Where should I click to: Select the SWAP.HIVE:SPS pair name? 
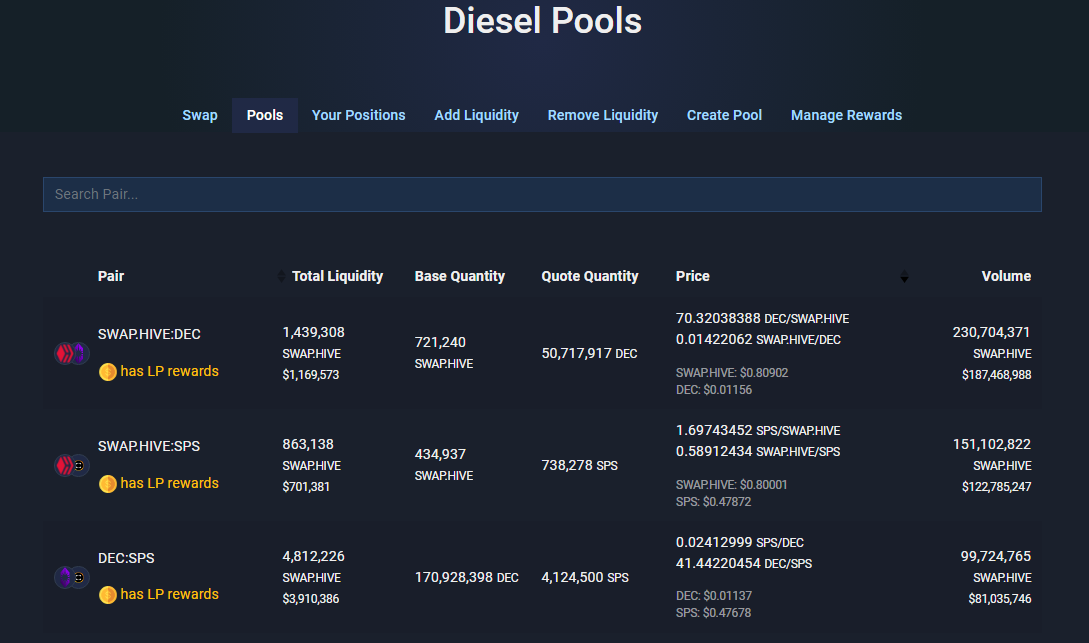tap(149, 446)
